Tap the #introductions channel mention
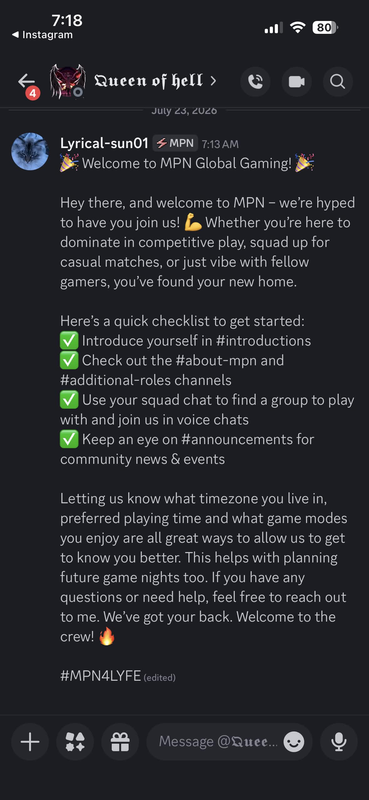This screenshot has height=800, width=369. tap(260, 340)
